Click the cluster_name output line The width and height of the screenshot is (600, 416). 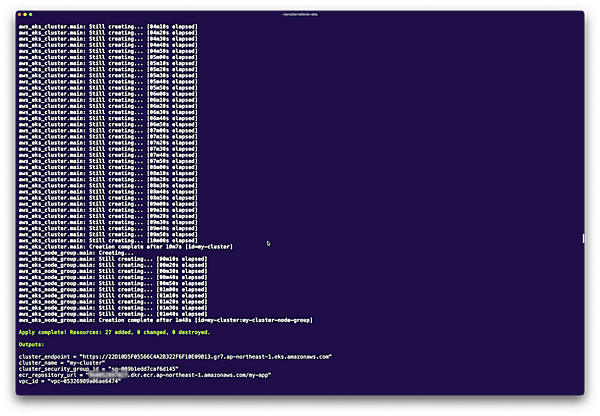coord(60,365)
